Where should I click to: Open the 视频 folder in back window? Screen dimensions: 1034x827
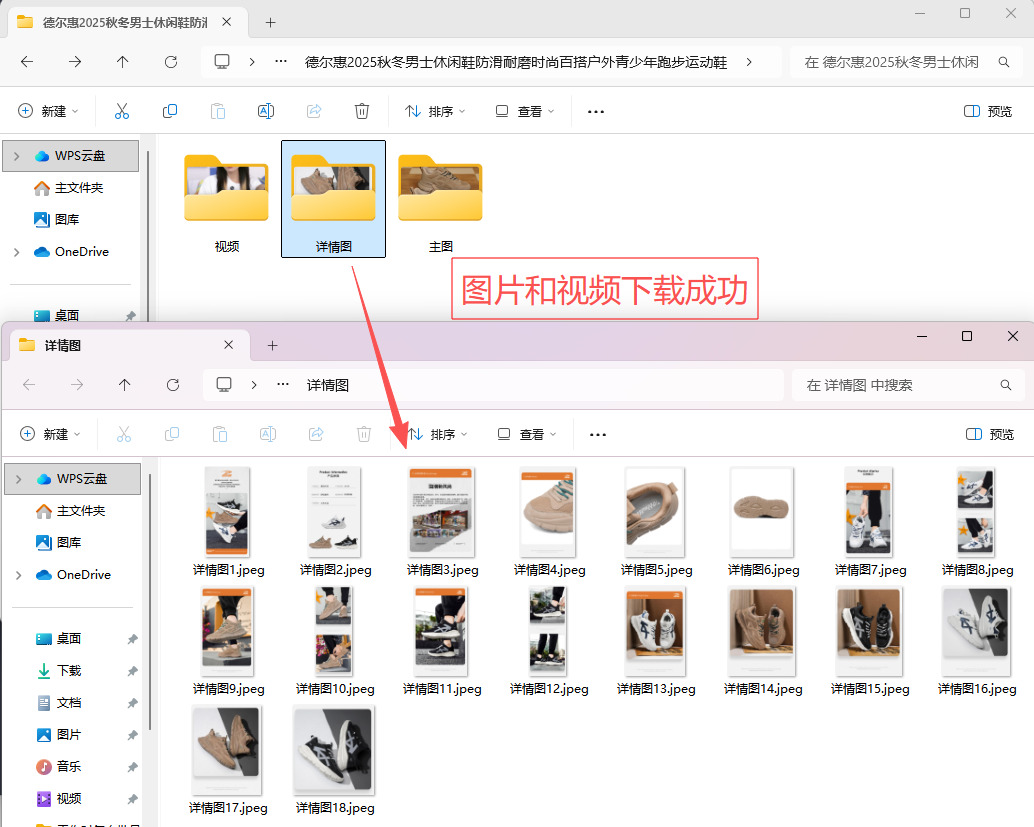coord(226,201)
